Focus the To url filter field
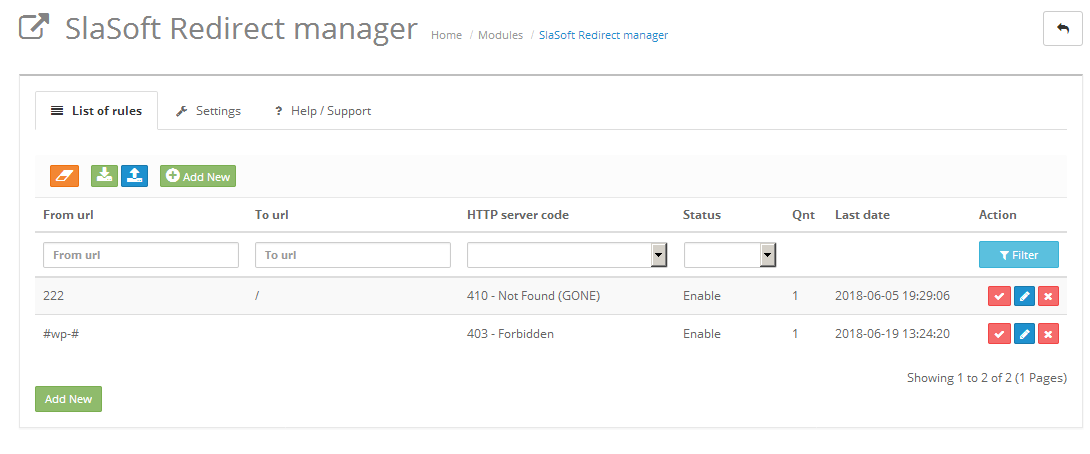Screen dimensions: 1090x454 point(353,255)
